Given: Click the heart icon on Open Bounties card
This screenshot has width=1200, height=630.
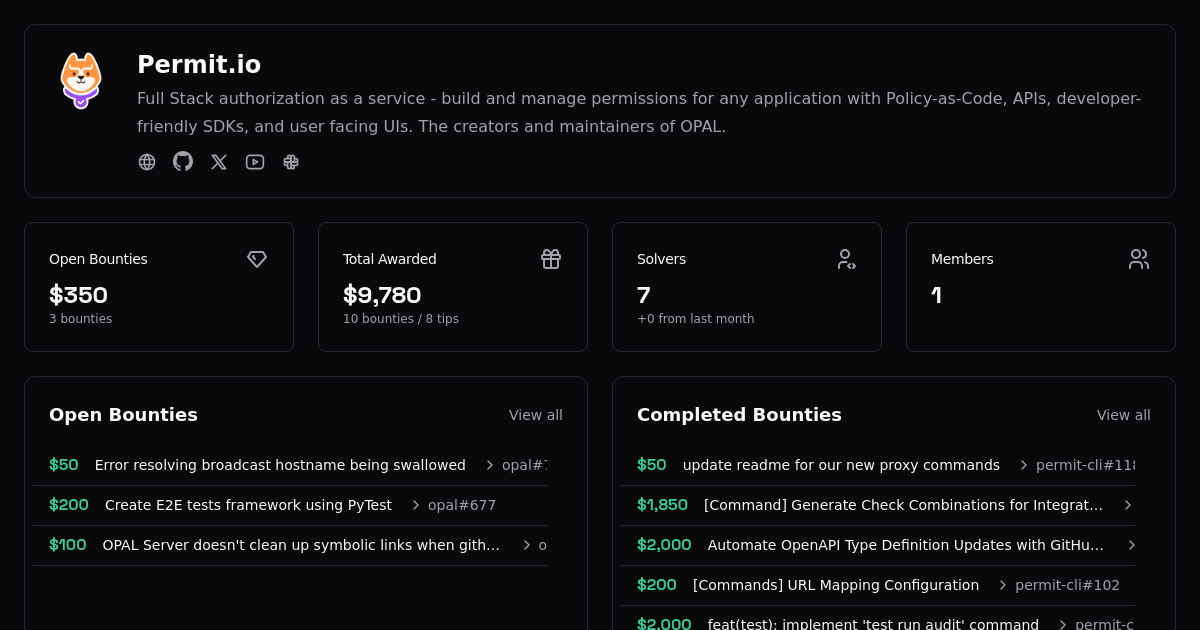Looking at the screenshot, I should (257, 258).
